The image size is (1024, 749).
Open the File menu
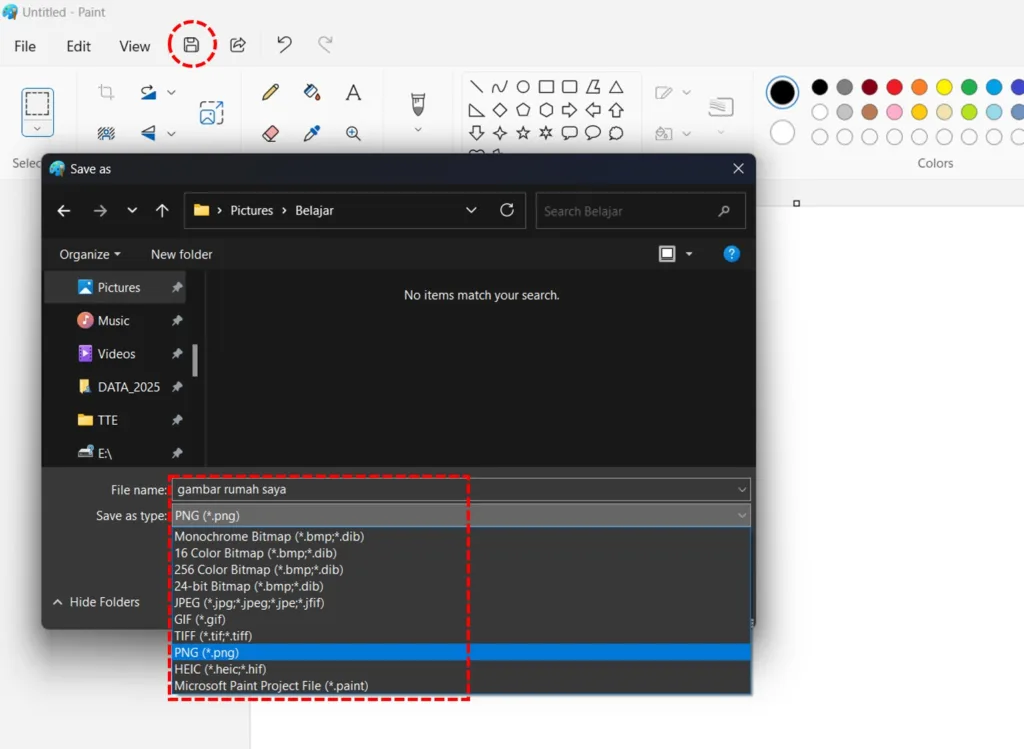pos(25,46)
